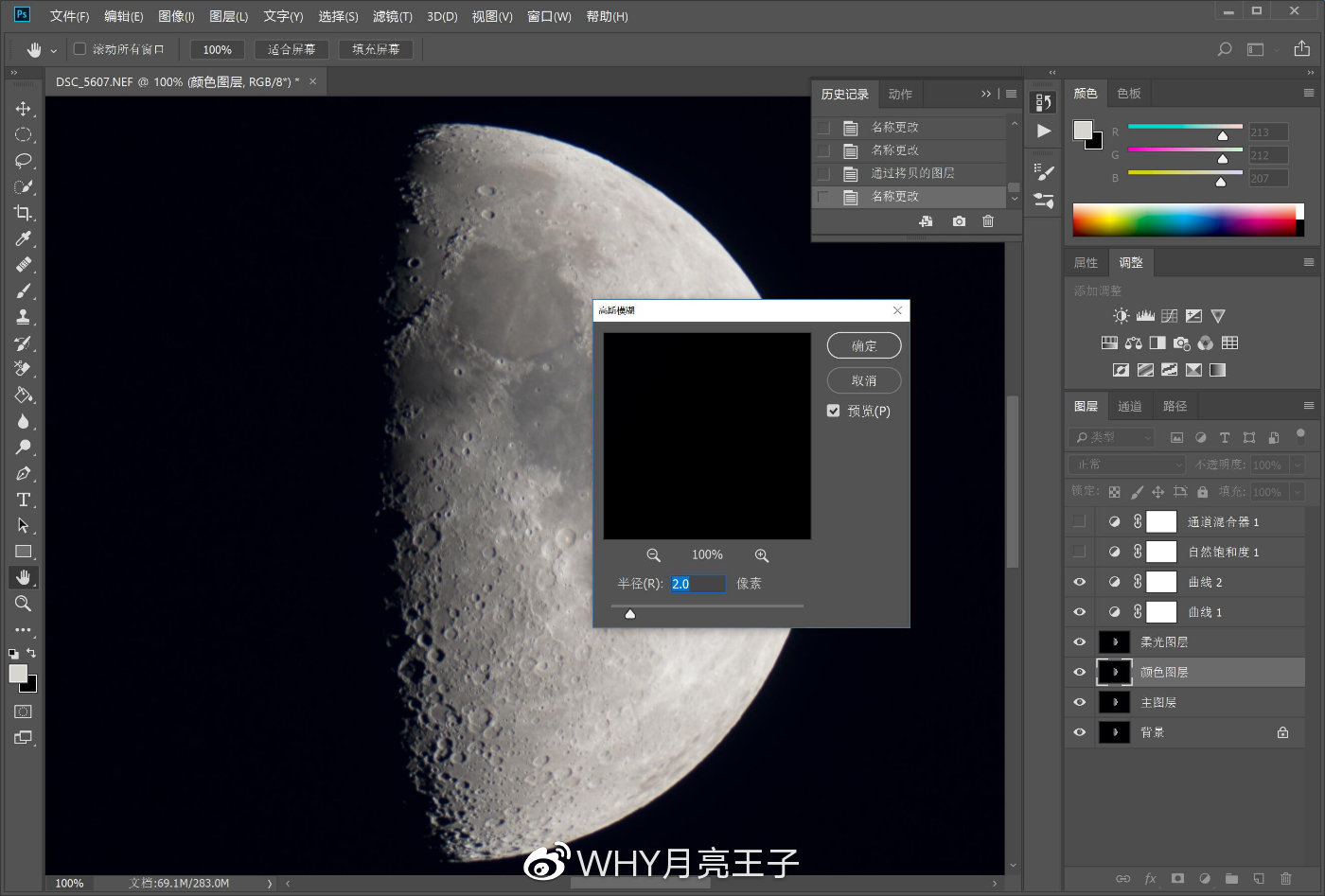Zoom in the Gaussian Blur preview
This screenshot has height=896, width=1325.
point(762,555)
